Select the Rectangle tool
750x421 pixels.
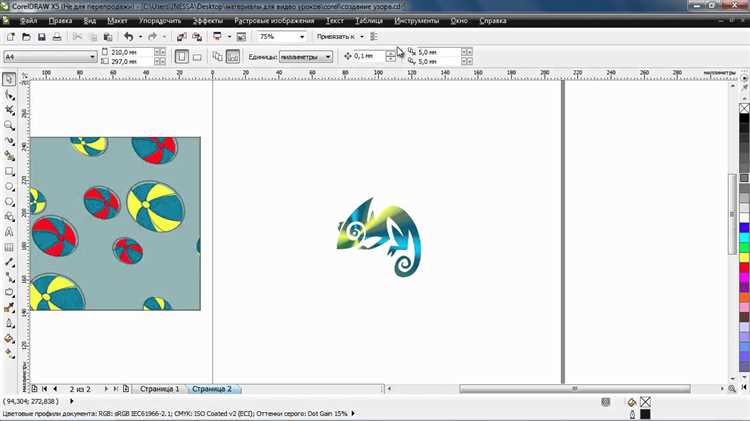pos(9,171)
